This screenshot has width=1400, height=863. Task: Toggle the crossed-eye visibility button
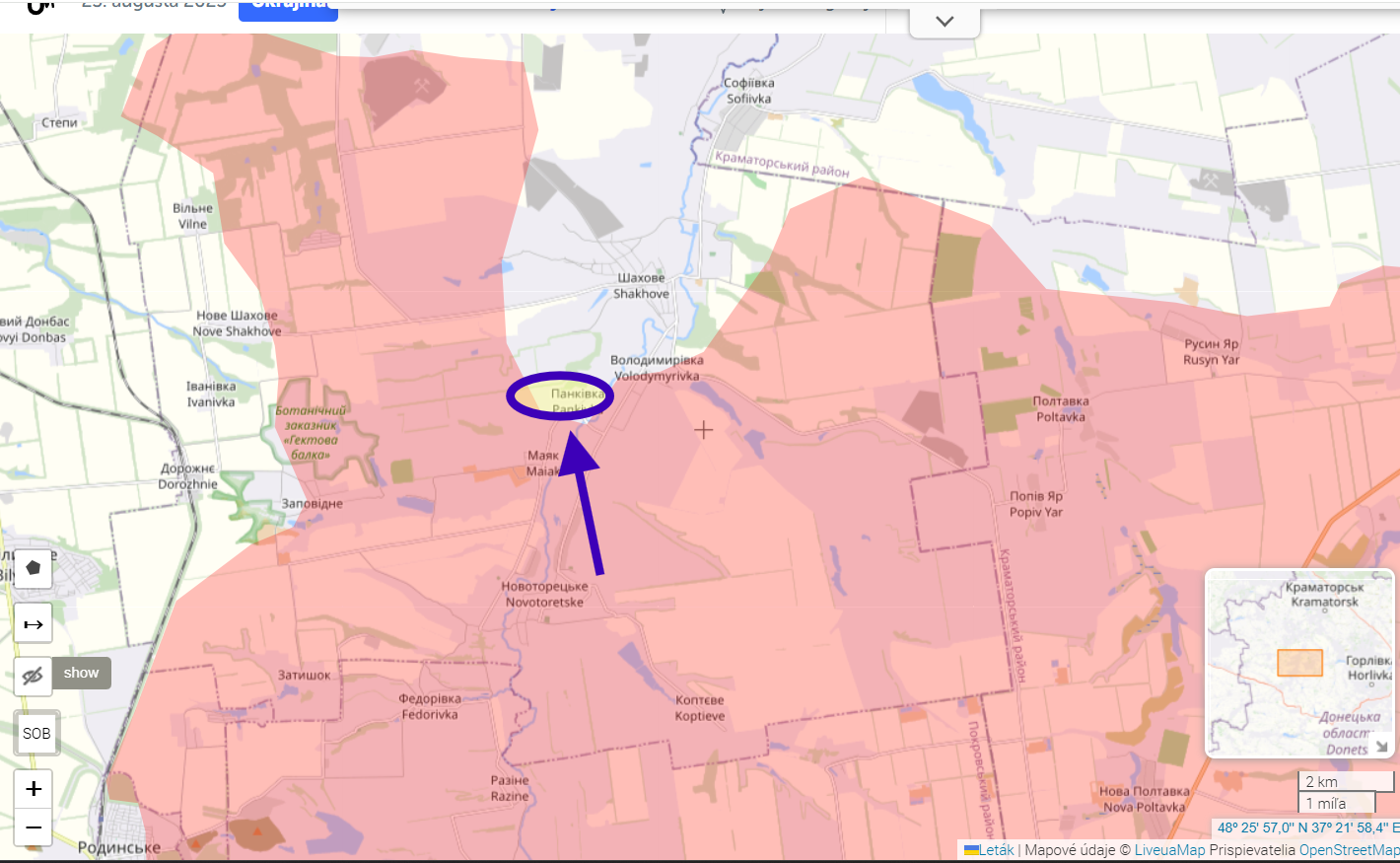[x=33, y=676]
